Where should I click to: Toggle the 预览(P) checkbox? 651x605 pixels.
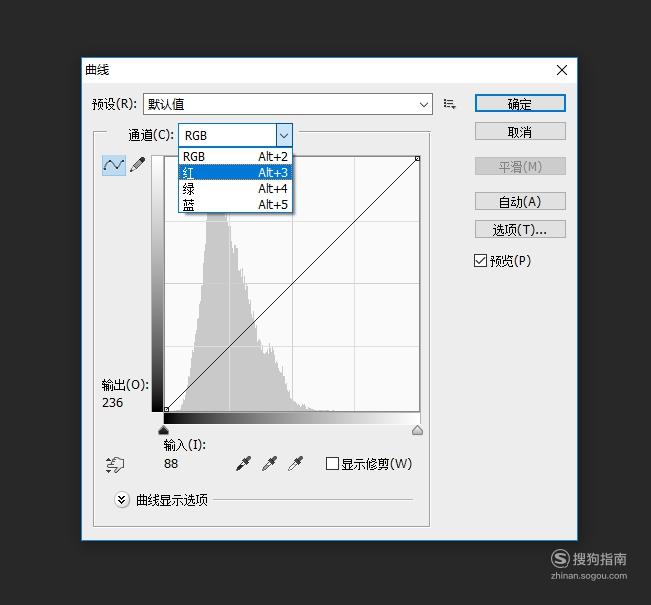(480, 261)
